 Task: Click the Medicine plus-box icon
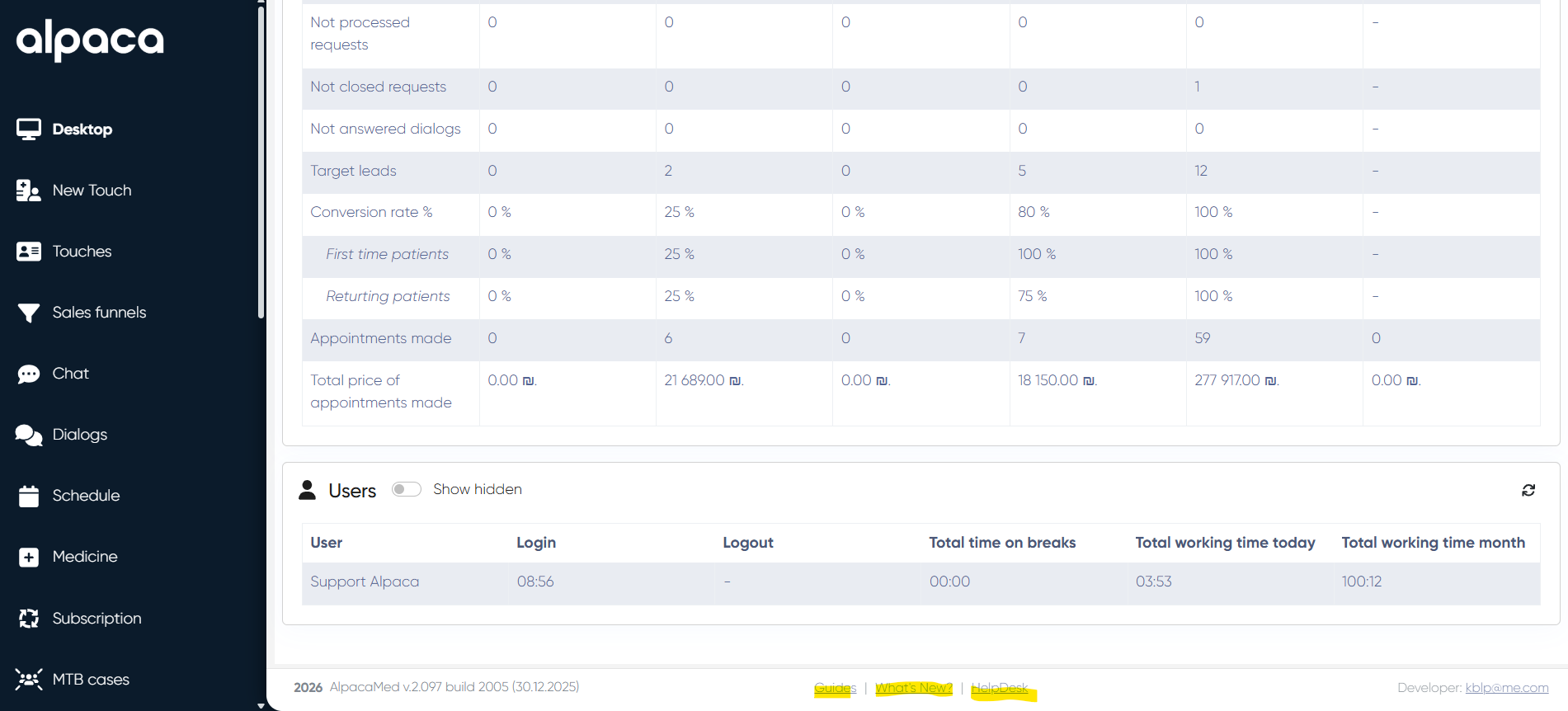coord(29,558)
